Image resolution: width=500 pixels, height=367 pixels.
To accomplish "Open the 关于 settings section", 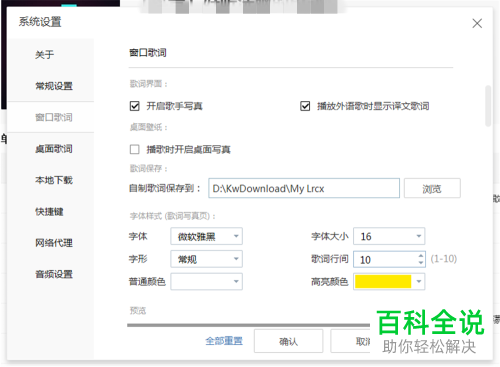I will pos(44,55).
